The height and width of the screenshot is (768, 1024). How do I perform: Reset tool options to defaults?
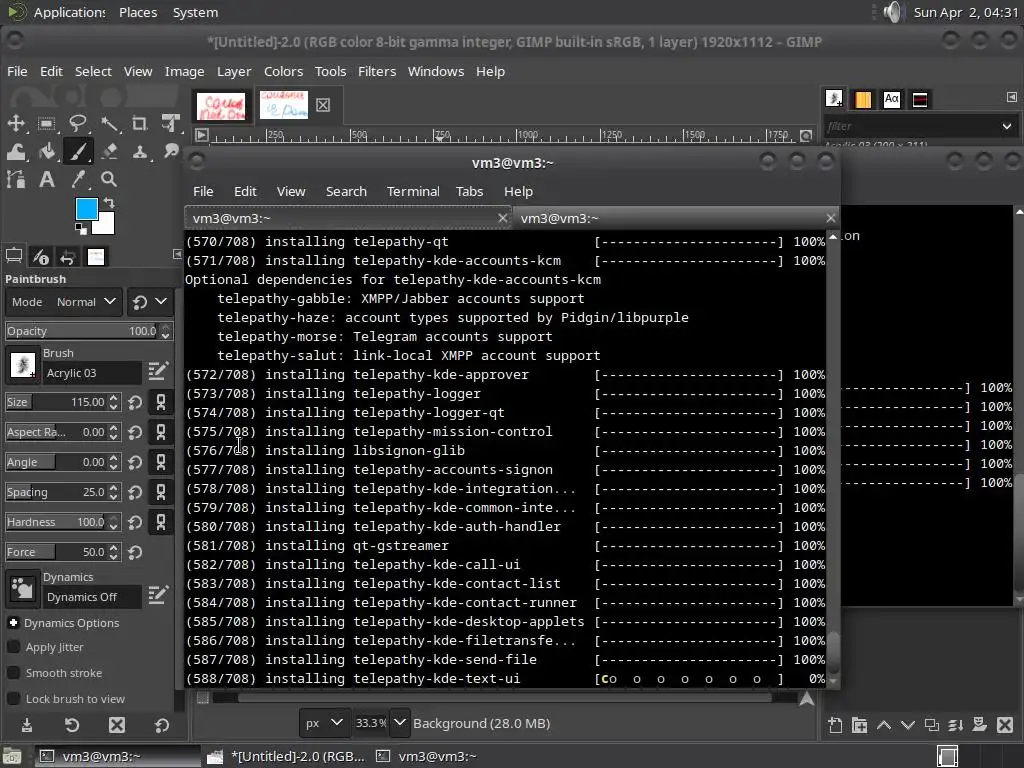[161, 725]
